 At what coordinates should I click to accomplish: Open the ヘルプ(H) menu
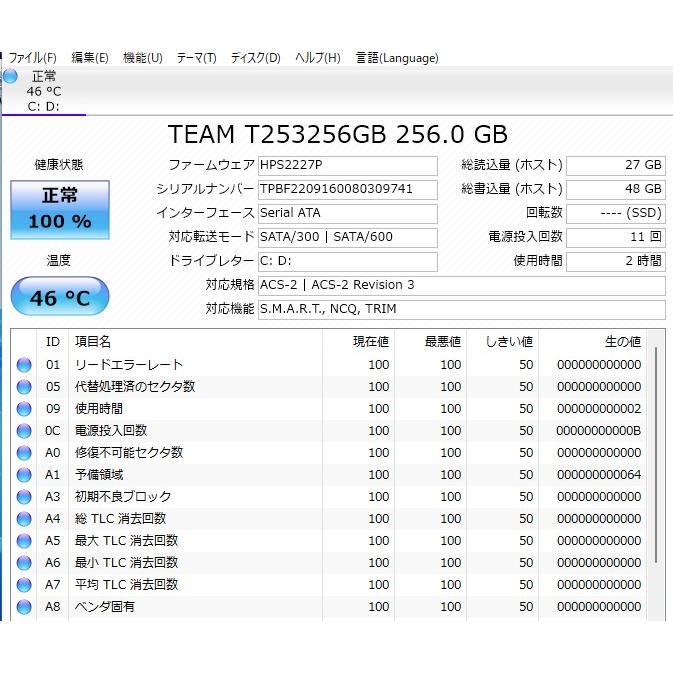[x=318, y=58]
